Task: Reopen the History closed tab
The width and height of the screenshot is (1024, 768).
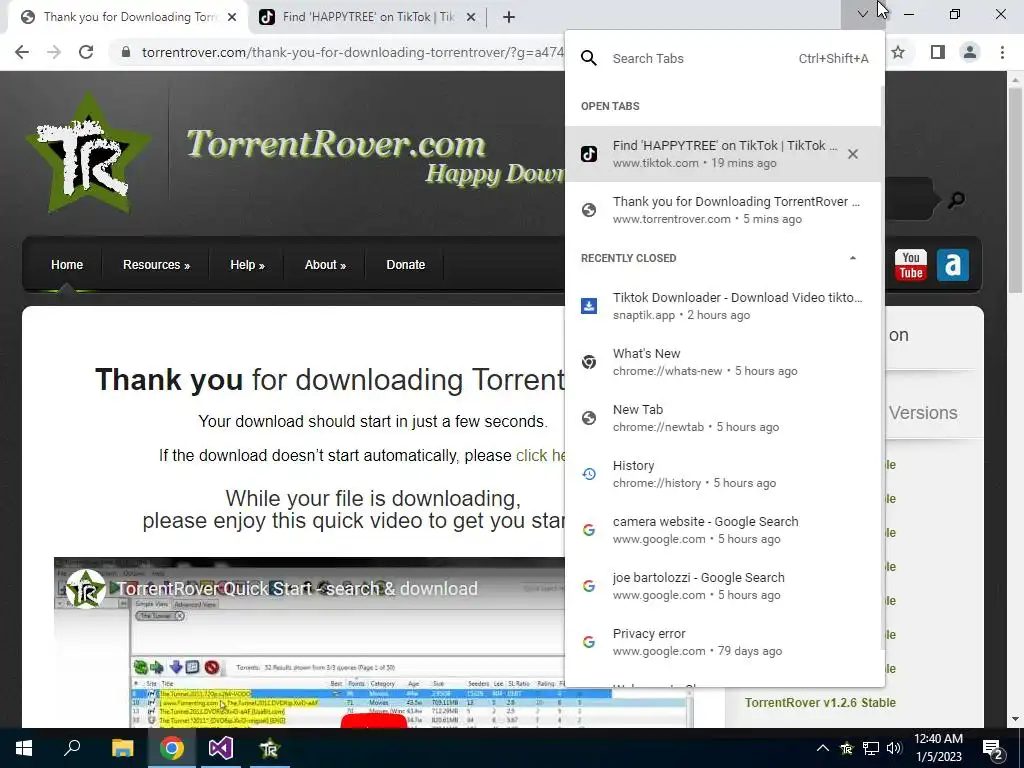Action: click(x=724, y=474)
